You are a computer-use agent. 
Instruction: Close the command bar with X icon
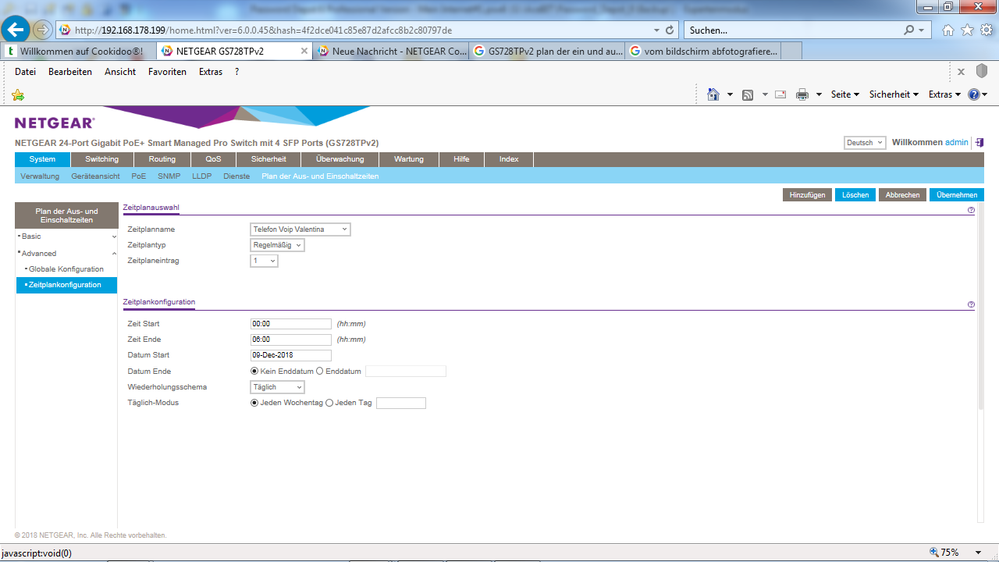[961, 72]
